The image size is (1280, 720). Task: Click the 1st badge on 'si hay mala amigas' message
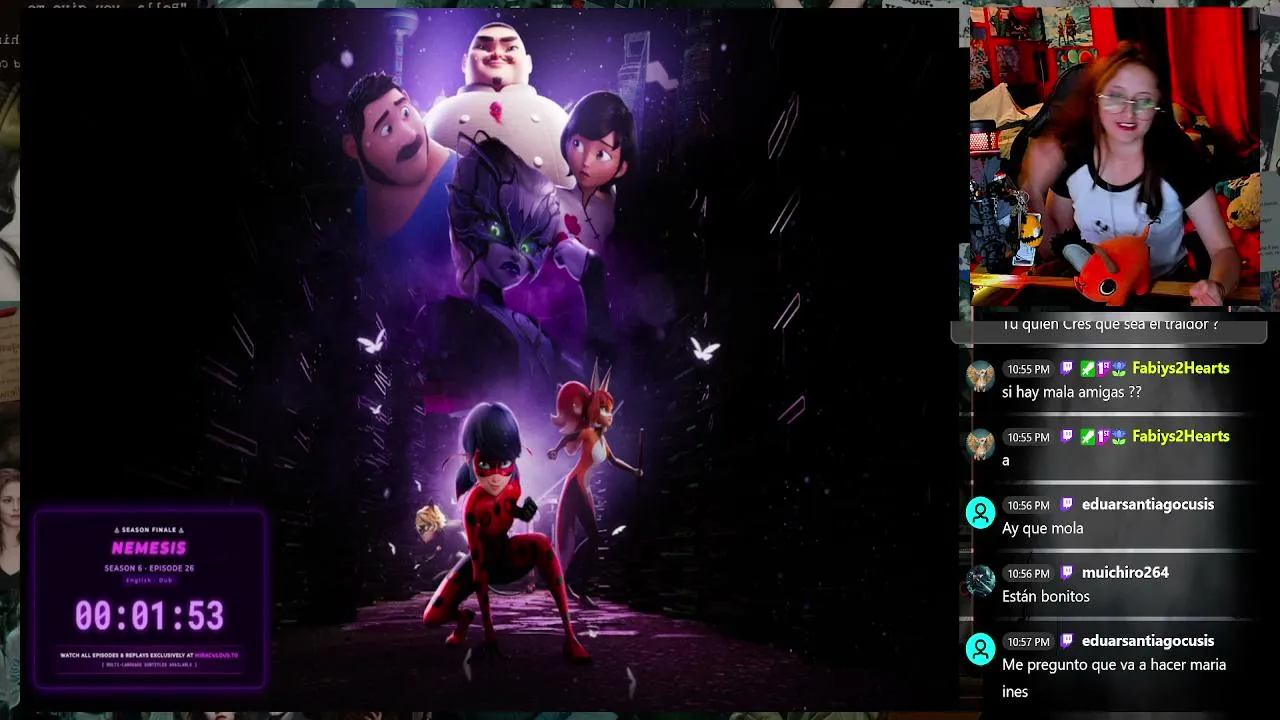coord(1102,368)
